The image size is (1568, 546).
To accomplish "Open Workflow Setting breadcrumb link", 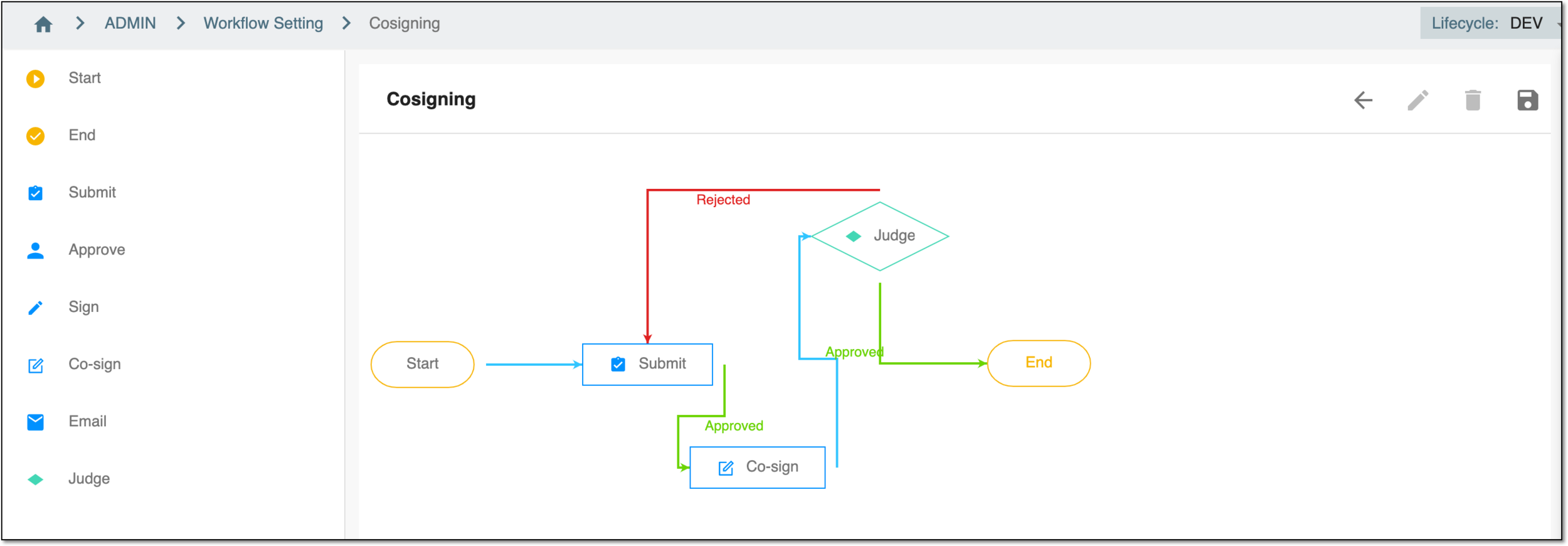I will (263, 23).
